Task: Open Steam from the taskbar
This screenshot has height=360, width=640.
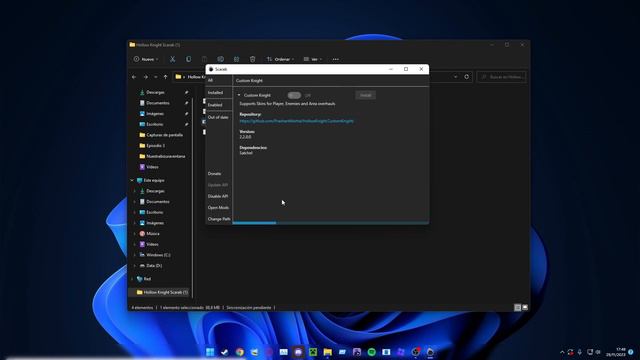Action: tap(225, 352)
